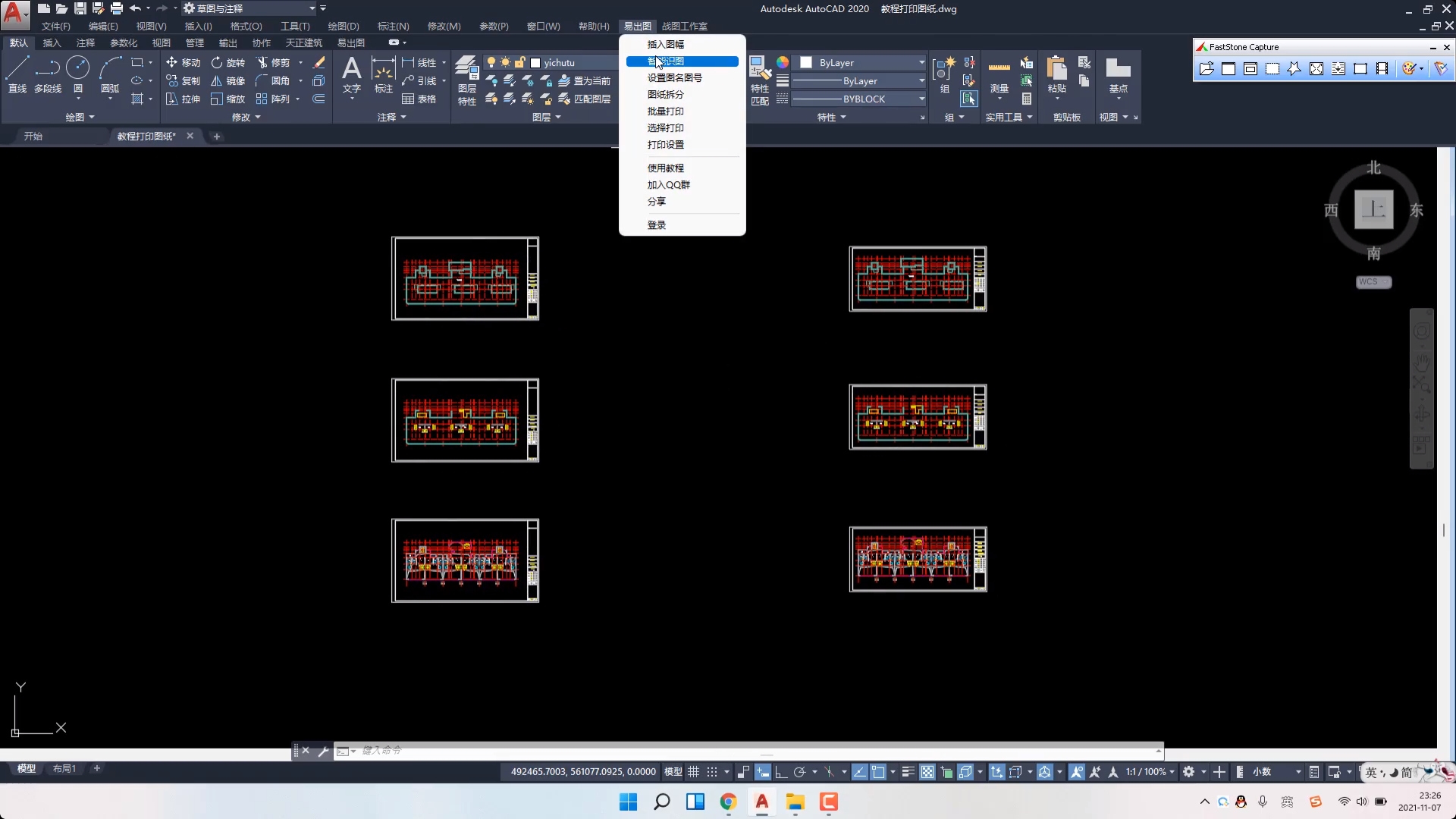Select the 多段线 (Polyline) tool
The width and height of the screenshot is (1456, 819).
pyautogui.click(x=47, y=74)
